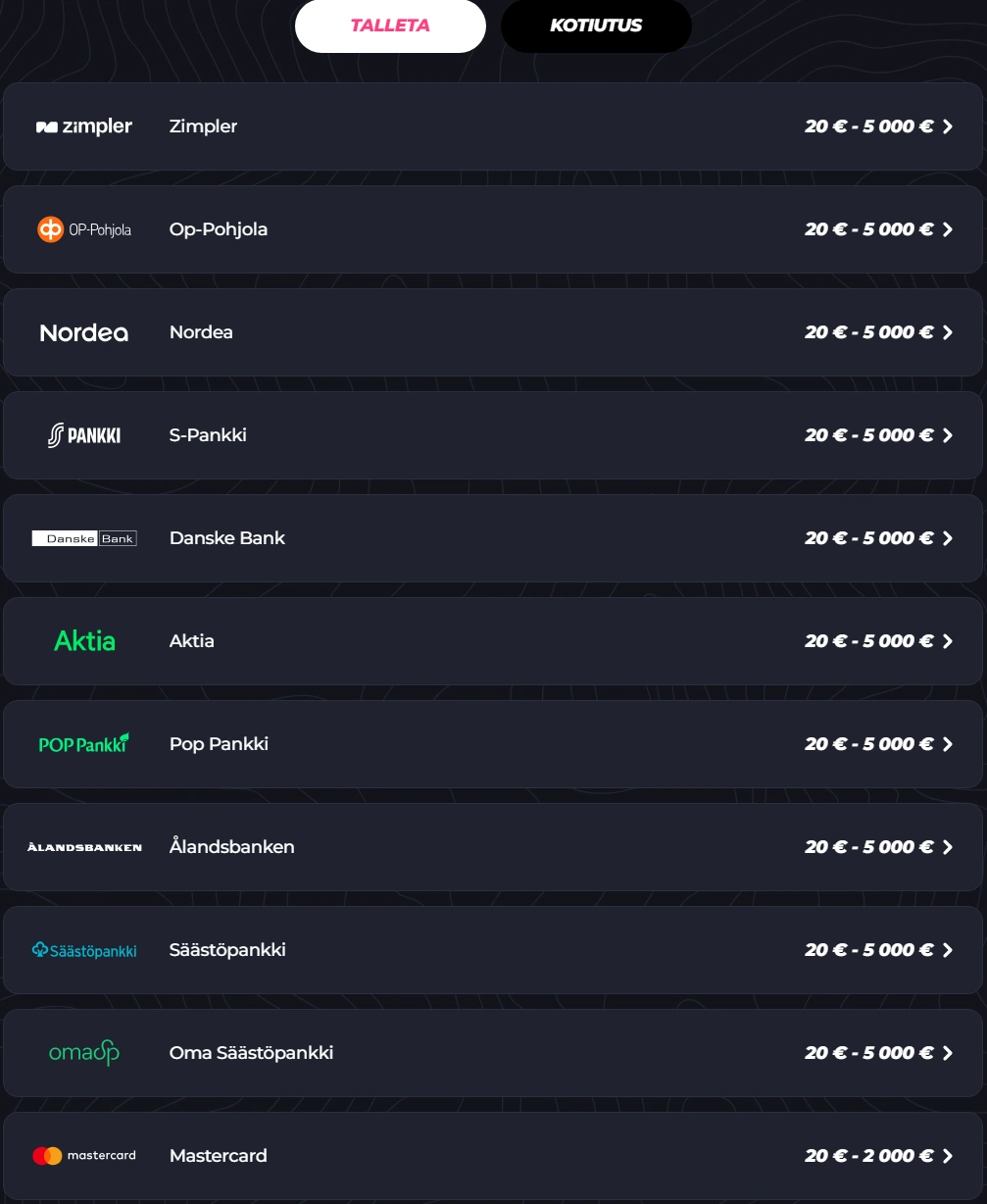This screenshot has width=987, height=1204.
Task: Click the Danske Bank logo
Action: 84,538
